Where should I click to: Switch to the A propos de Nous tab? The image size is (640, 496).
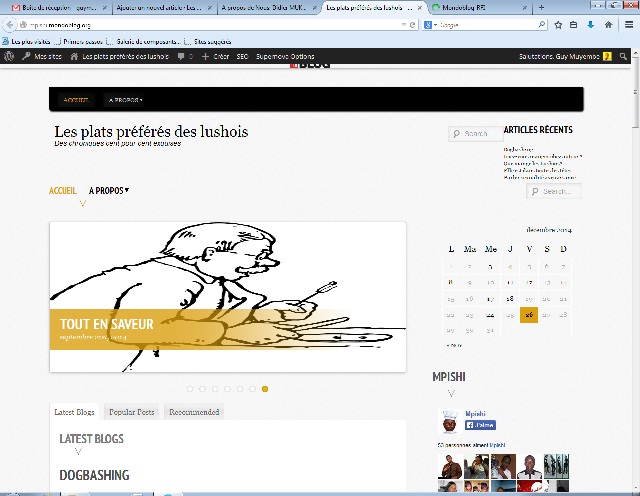pos(267,8)
